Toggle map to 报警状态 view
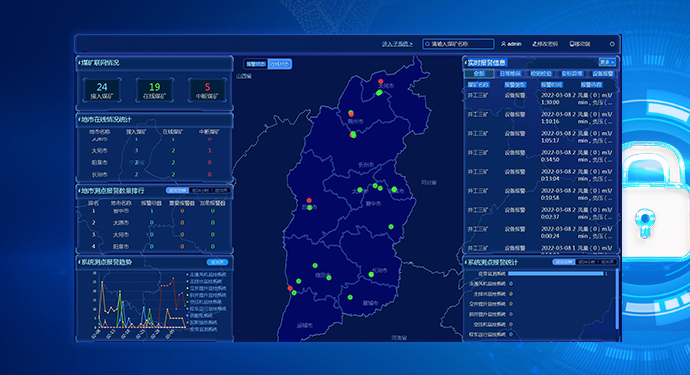Screen dimensions: 690x375 pyautogui.click(x=256, y=64)
